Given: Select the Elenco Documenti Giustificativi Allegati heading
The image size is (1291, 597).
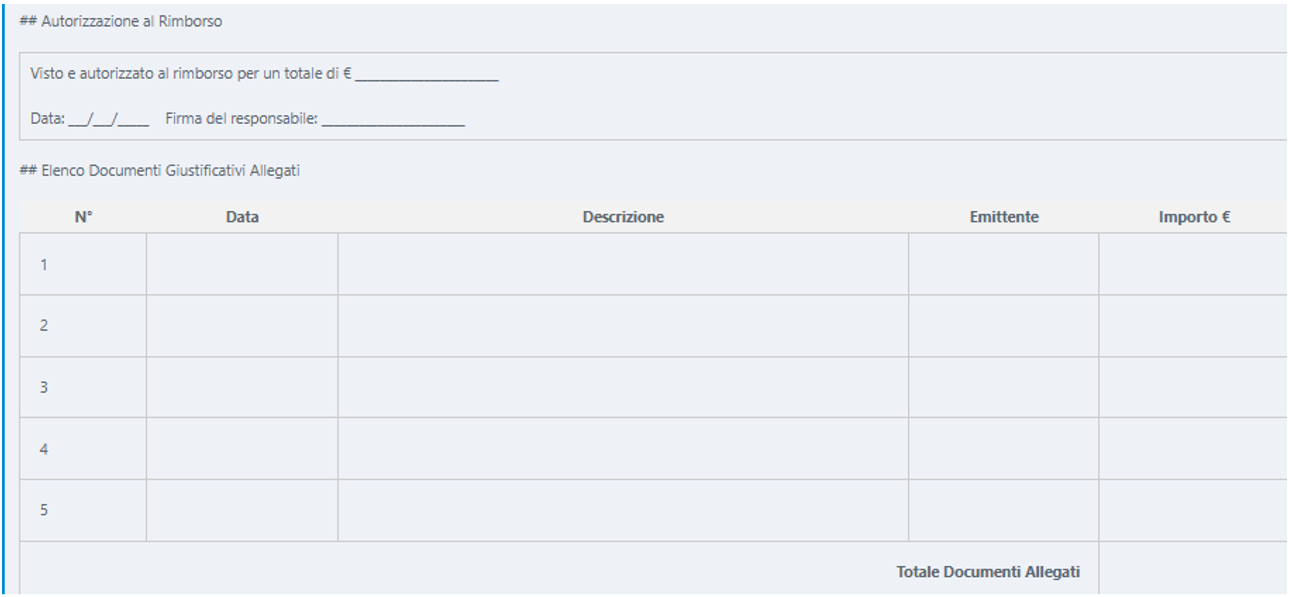Looking at the screenshot, I should [160, 171].
